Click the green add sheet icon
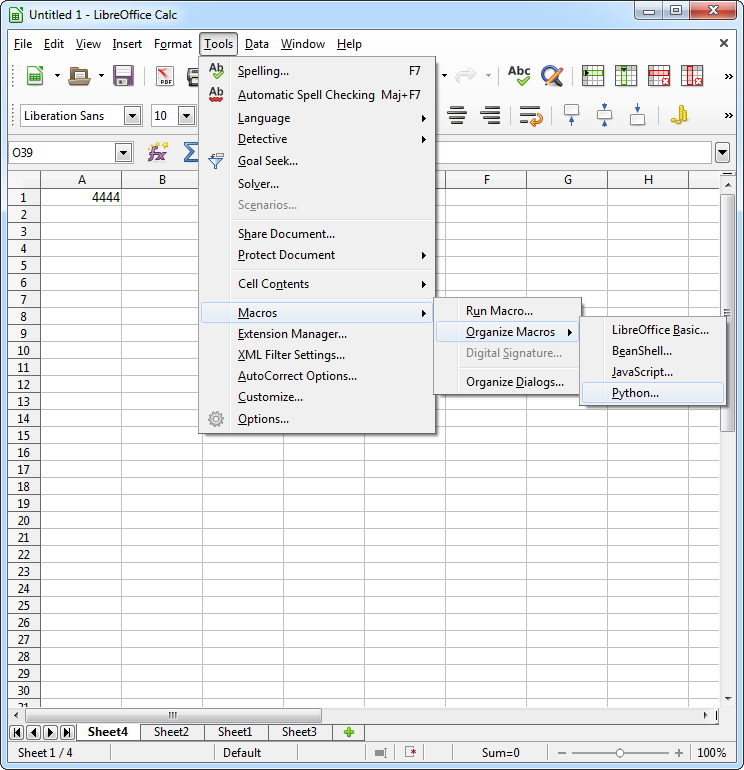 tap(349, 732)
